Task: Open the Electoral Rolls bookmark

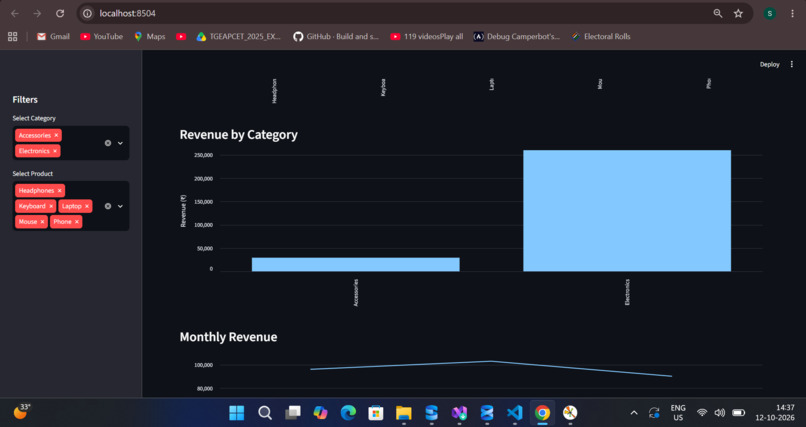Action: [x=601, y=36]
